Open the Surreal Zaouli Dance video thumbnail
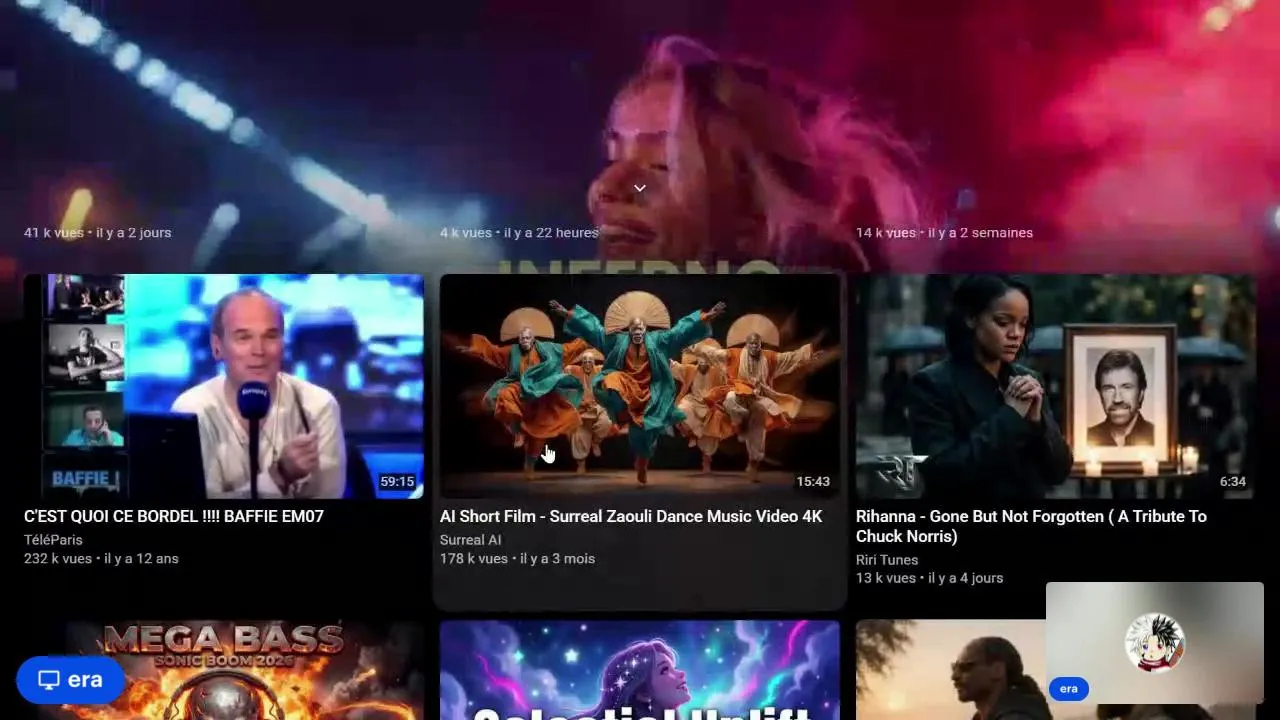This screenshot has width=1280, height=720. [x=640, y=386]
